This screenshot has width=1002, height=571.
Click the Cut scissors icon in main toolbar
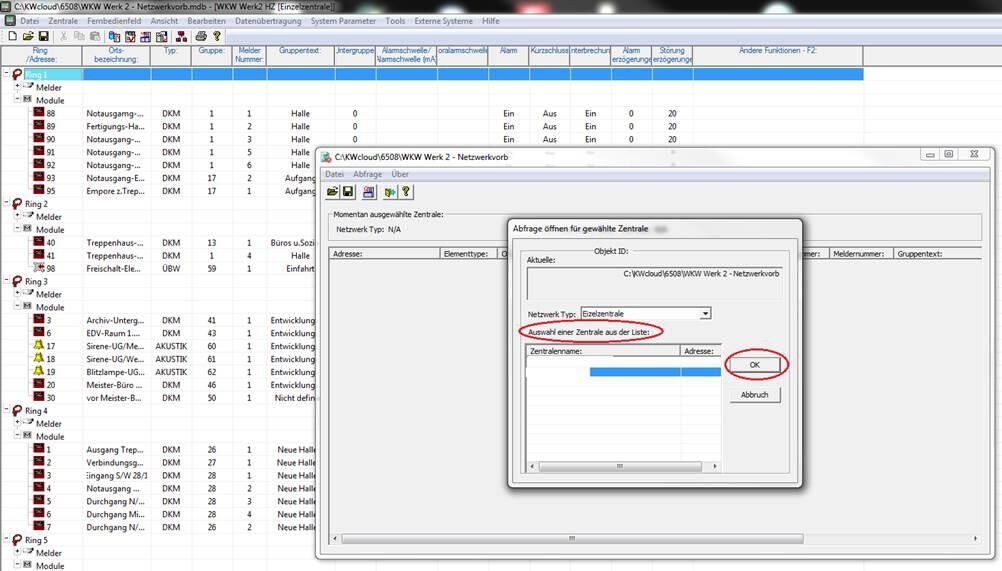click(x=63, y=36)
